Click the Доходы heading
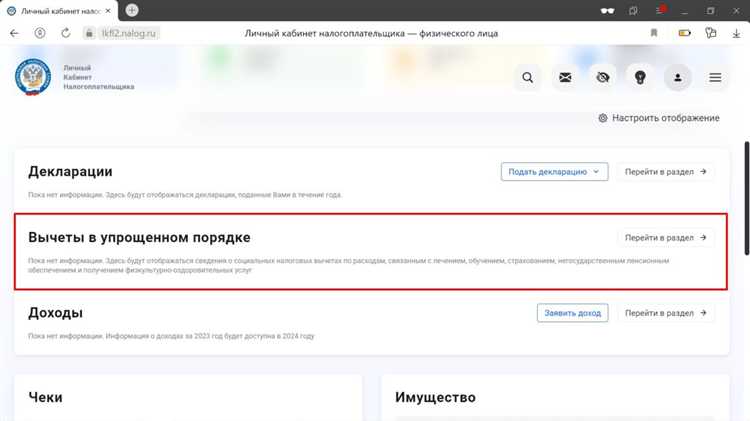 tap(55, 313)
